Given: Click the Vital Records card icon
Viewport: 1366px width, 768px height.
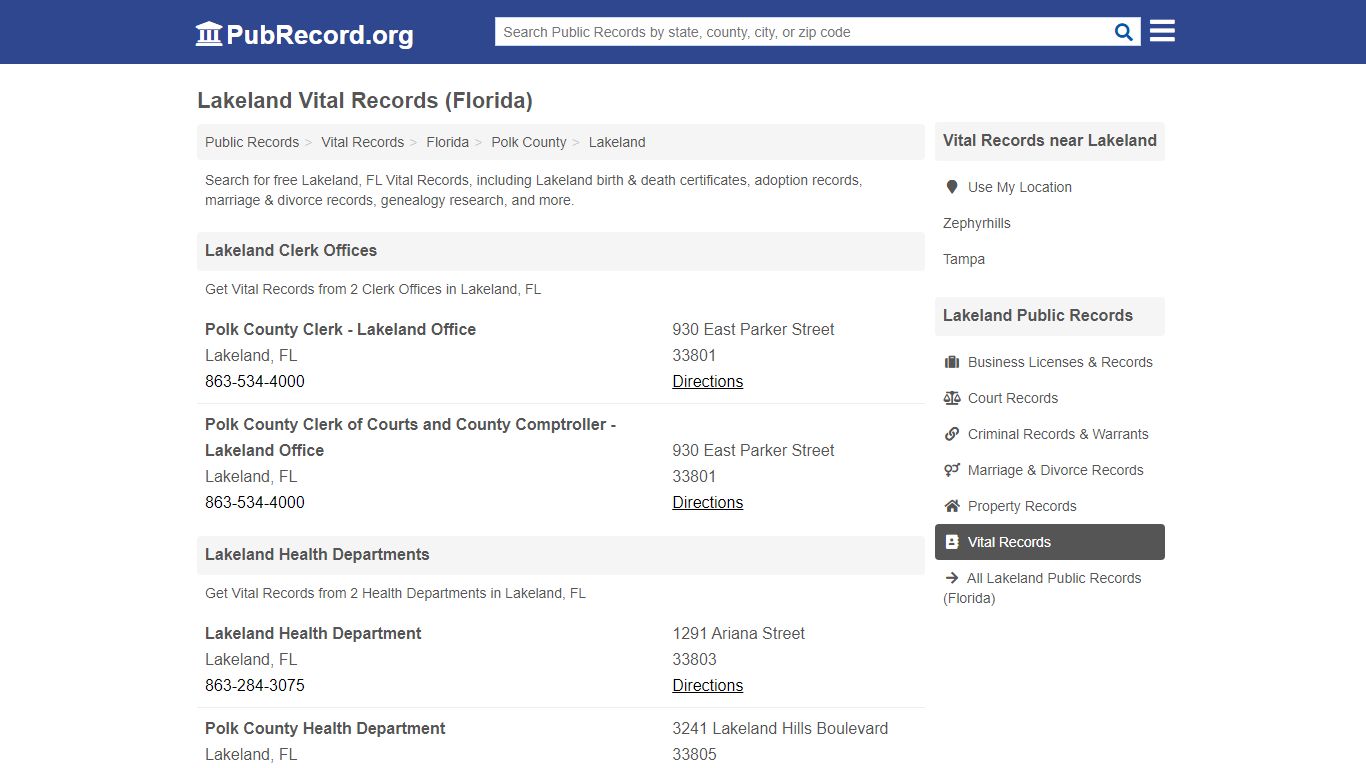Looking at the screenshot, I should (x=952, y=542).
